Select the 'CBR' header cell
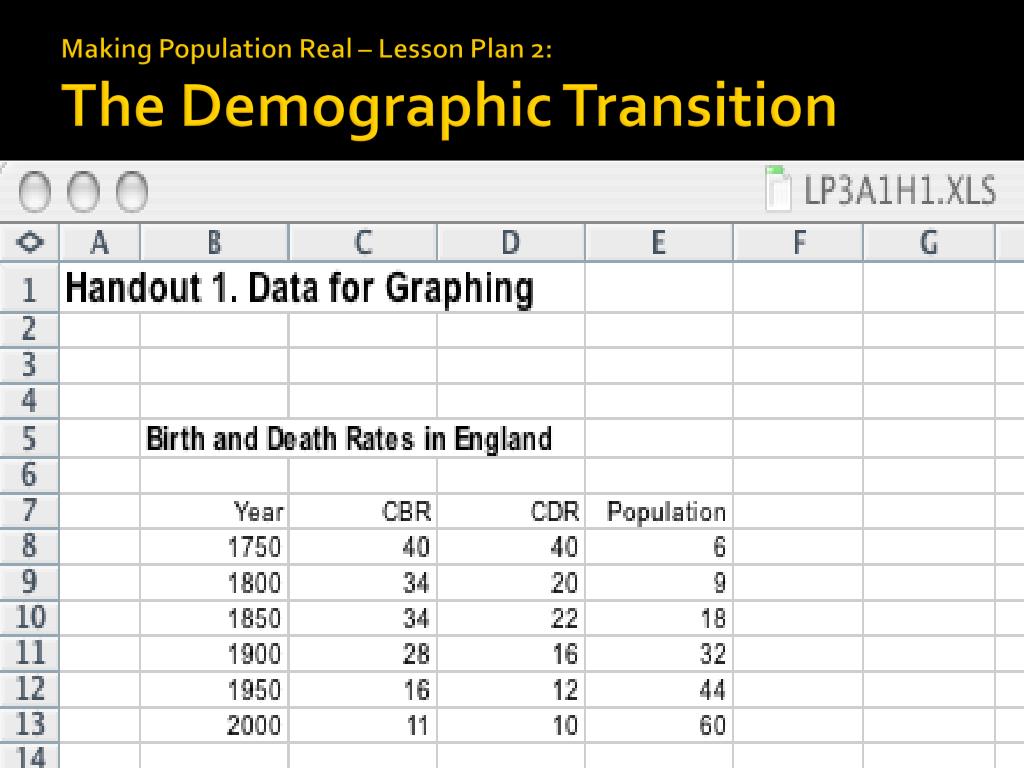Image resolution: width=1024 pixels, height=768 pixels. (363, 511)
